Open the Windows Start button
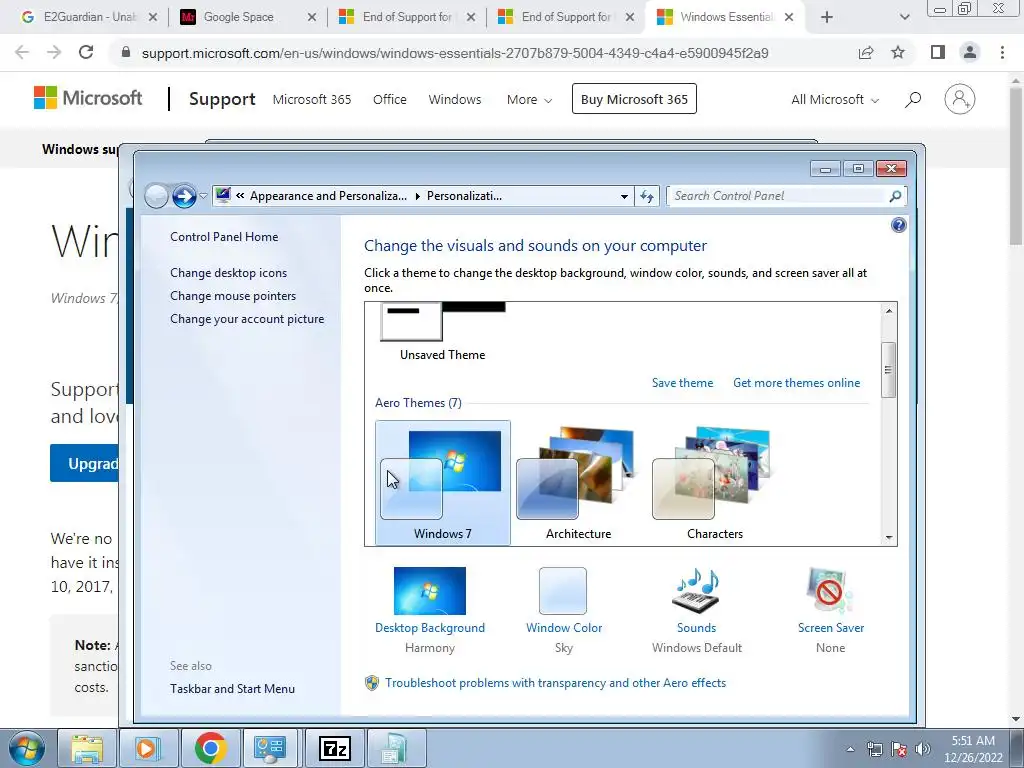 click(x=26, y=748)
